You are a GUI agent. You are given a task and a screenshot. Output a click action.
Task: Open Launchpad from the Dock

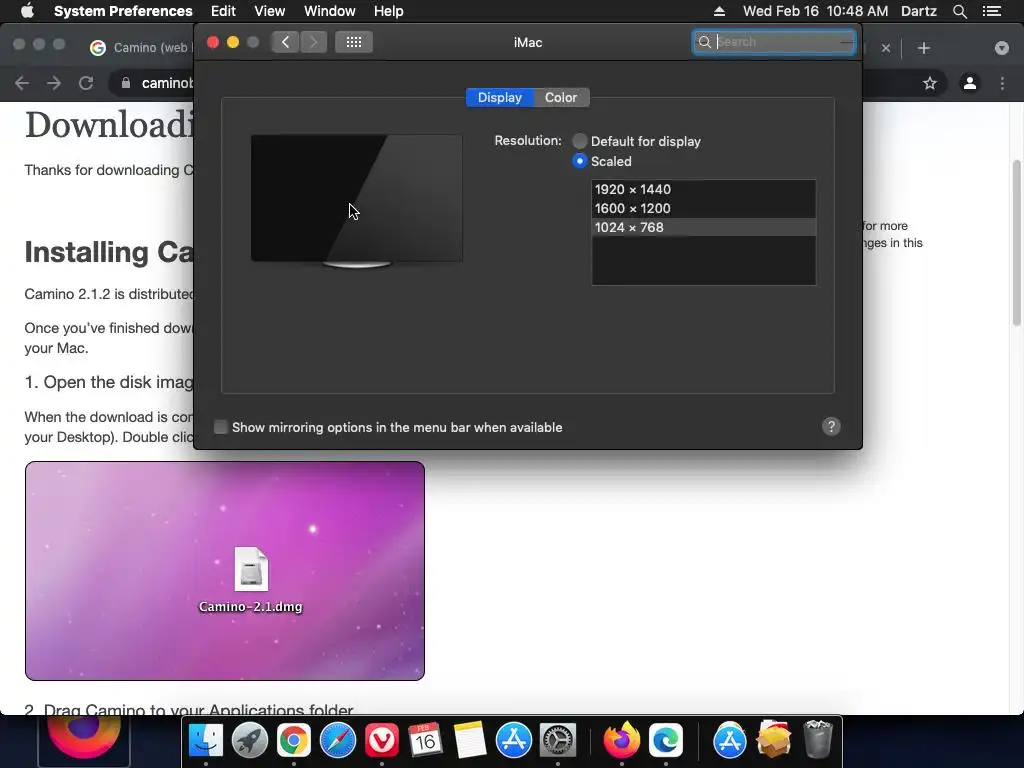point(249,741)
